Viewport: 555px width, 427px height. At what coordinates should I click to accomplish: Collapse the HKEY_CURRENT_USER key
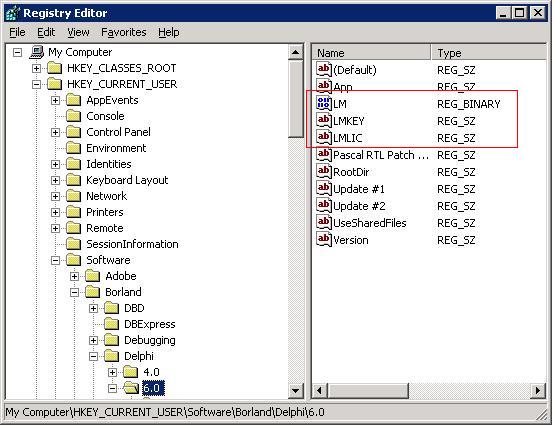coord(36,84)
